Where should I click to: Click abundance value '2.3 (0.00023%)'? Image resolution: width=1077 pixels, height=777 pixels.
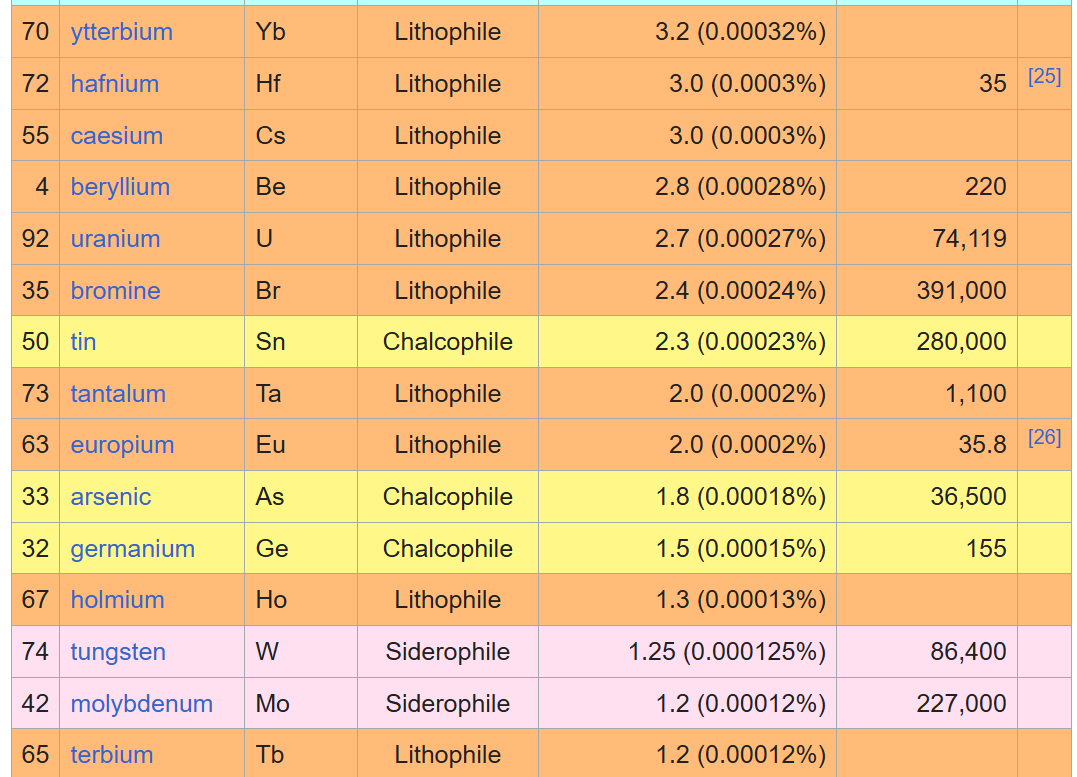coord(740,341)
